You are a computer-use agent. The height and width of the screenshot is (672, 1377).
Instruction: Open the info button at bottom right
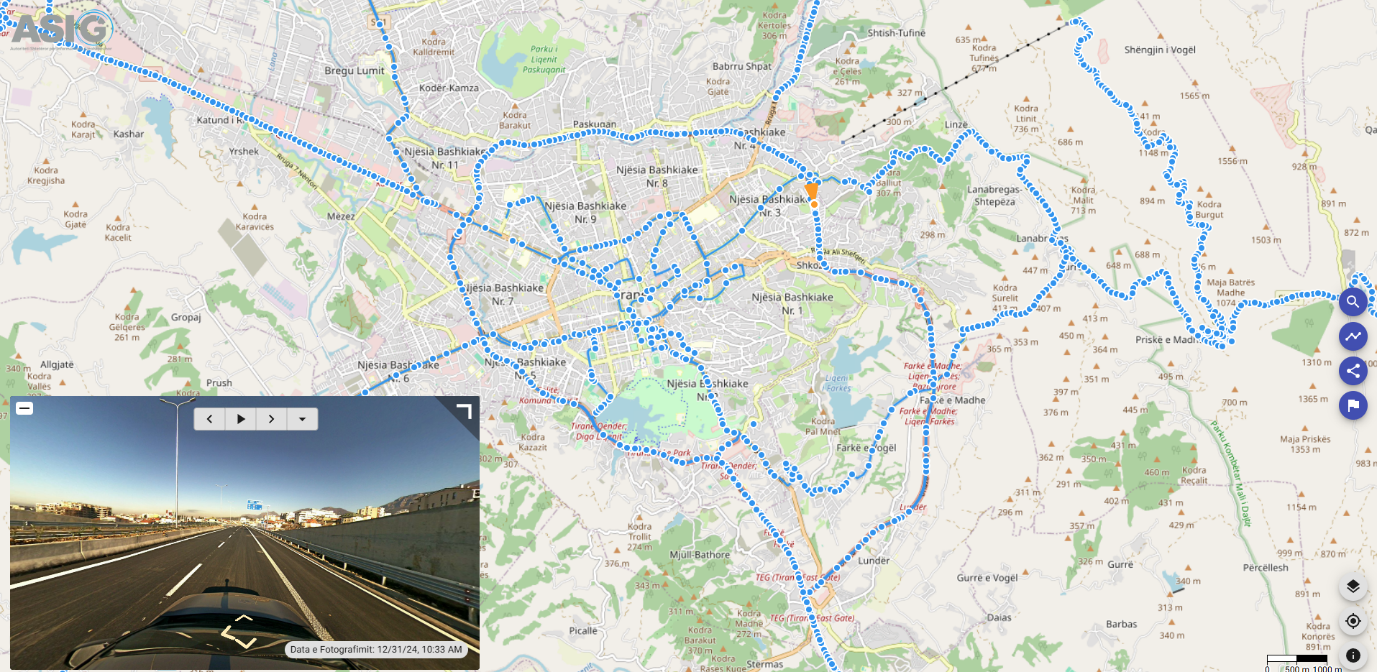(1353, 655)
